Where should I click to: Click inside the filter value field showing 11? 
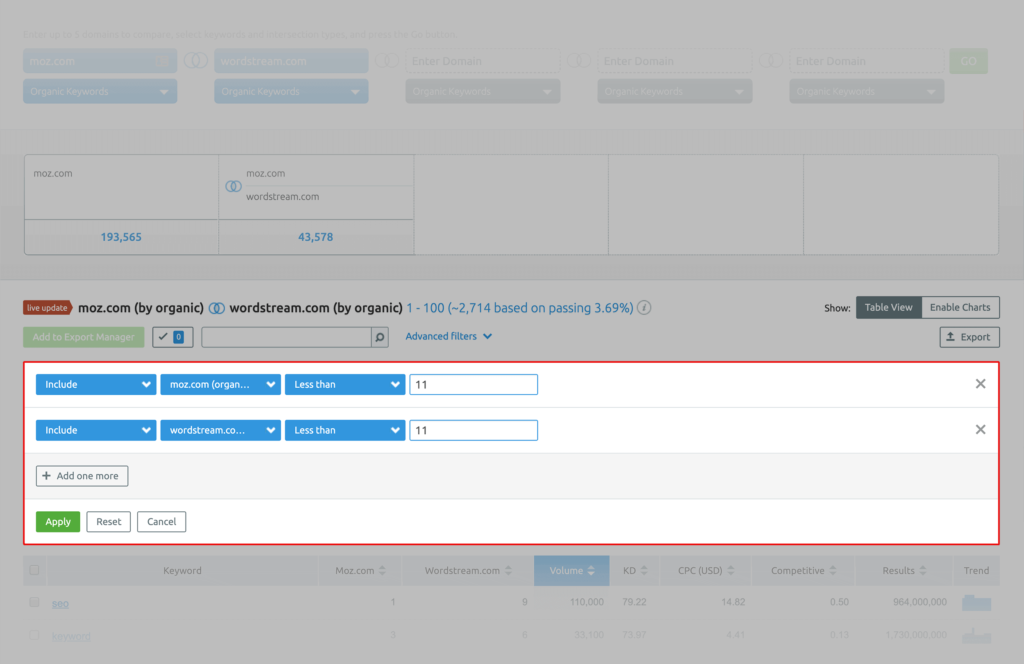[x=473, y=384]
